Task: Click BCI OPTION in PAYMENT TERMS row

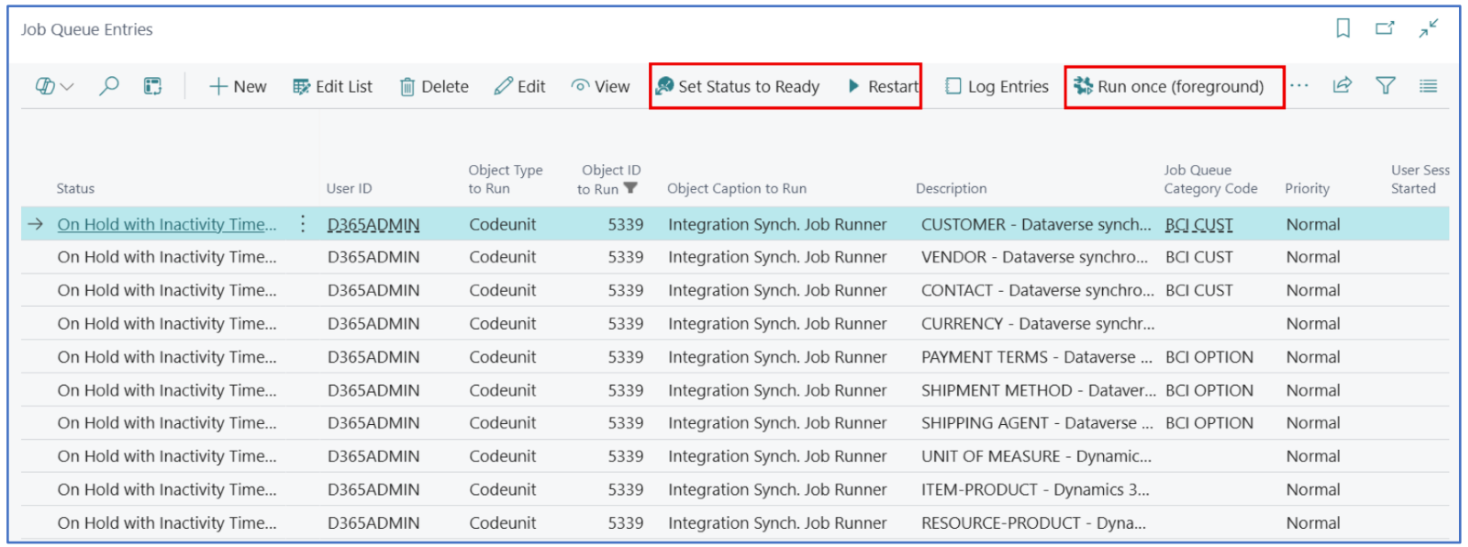Action: pos(1209,357)
